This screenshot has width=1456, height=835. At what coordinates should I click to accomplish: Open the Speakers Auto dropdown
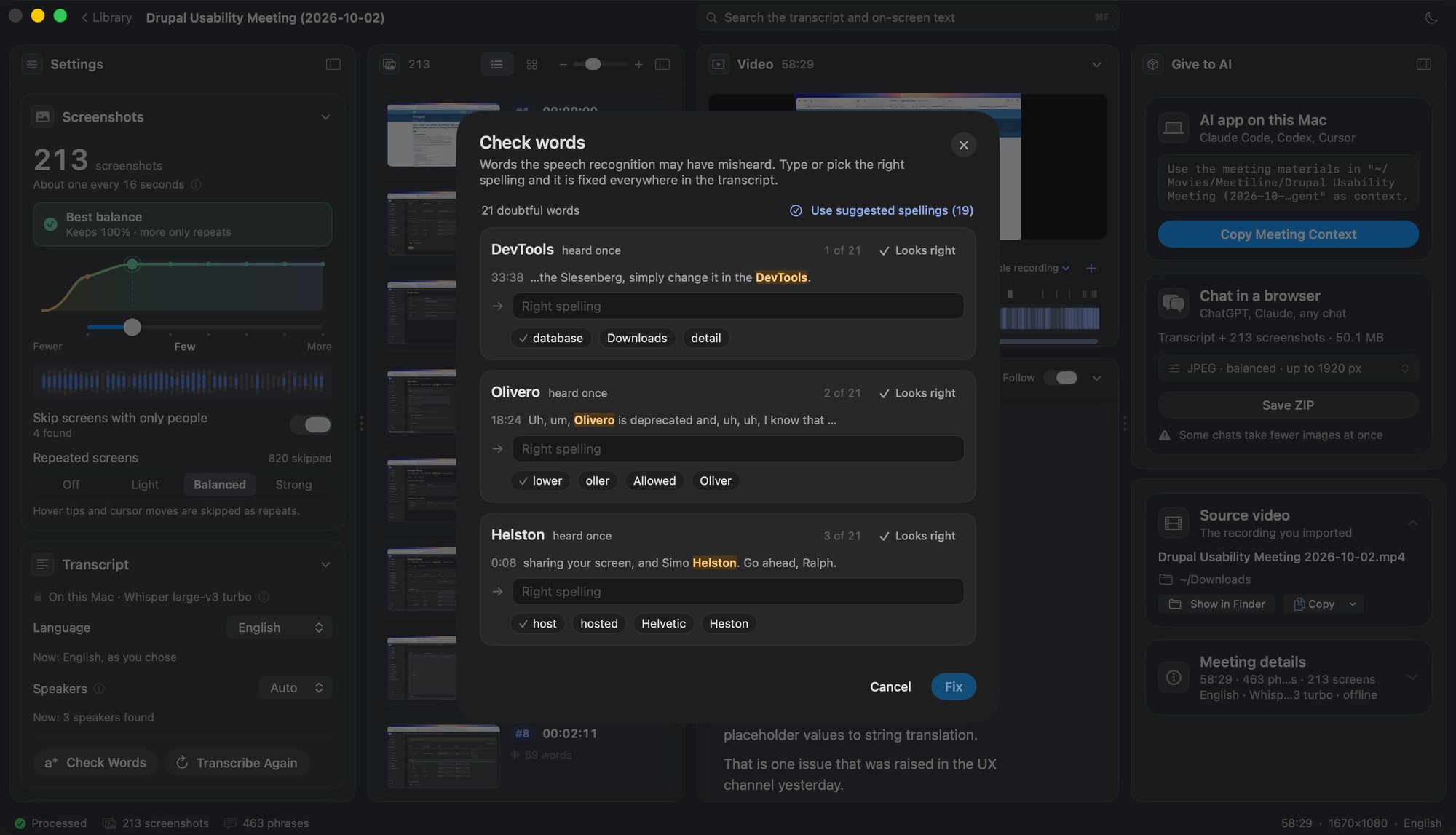tap(296, 688)
